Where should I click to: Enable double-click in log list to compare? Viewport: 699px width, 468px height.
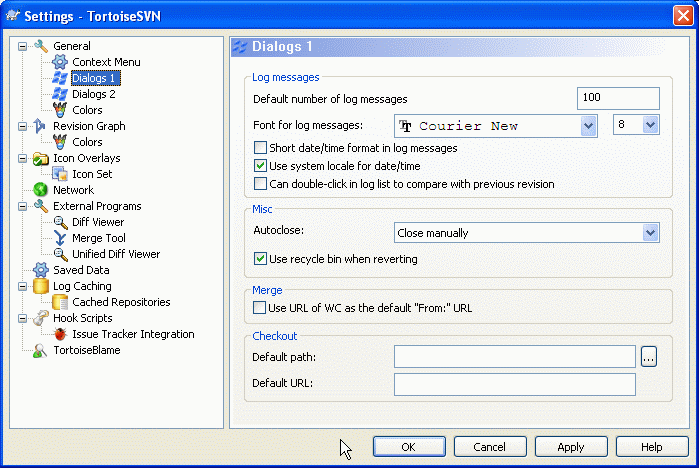(x=260, y=184)
